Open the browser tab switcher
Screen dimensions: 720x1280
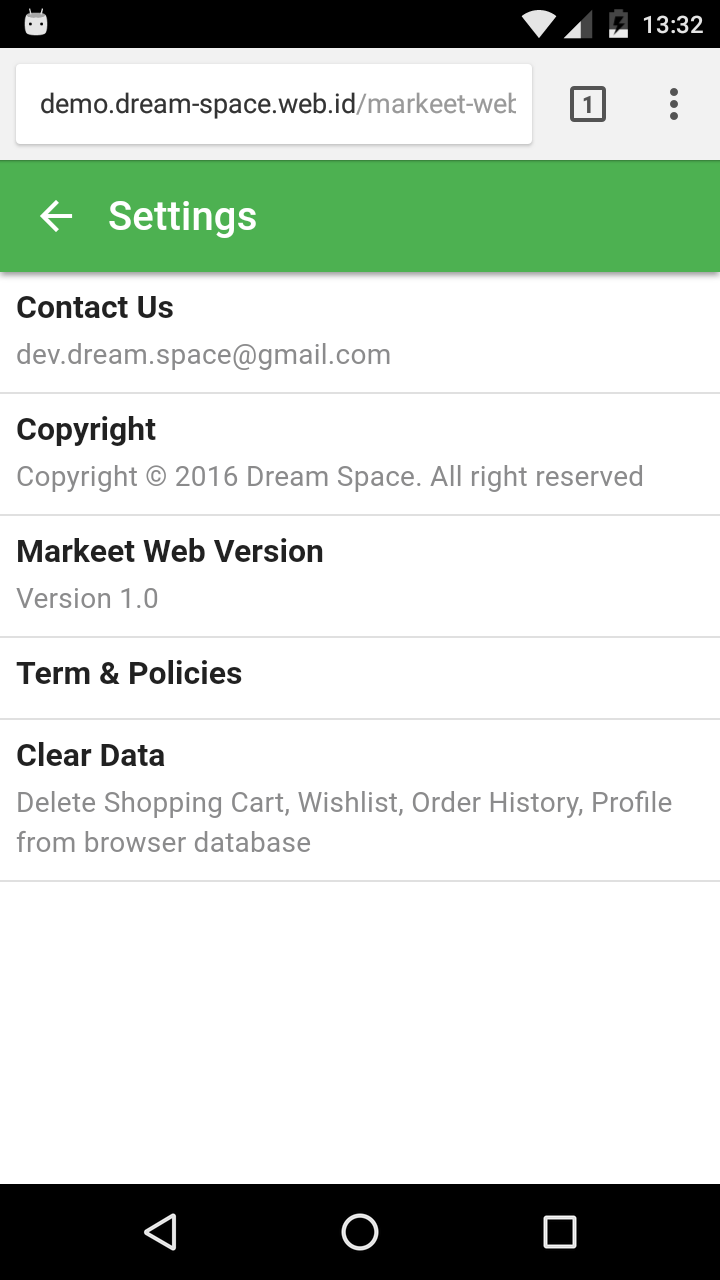click(588, 104)
